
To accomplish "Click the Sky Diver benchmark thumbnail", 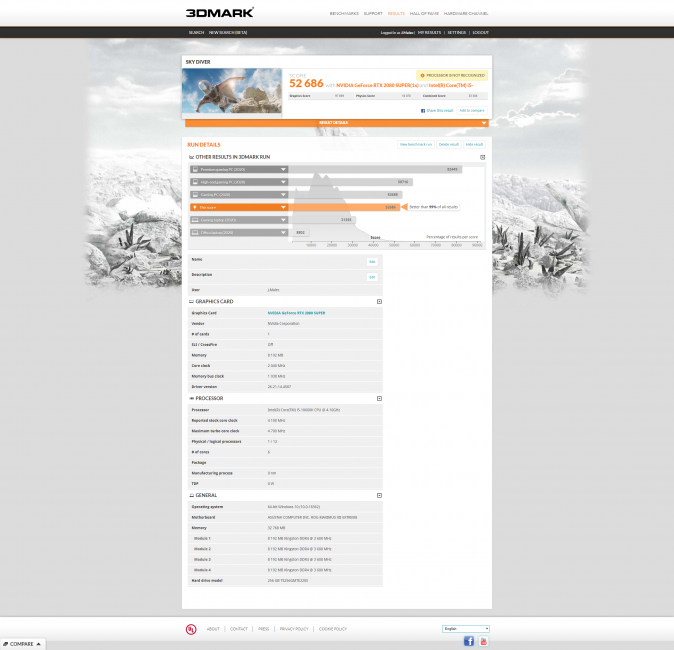I will [x=232, y=91].
